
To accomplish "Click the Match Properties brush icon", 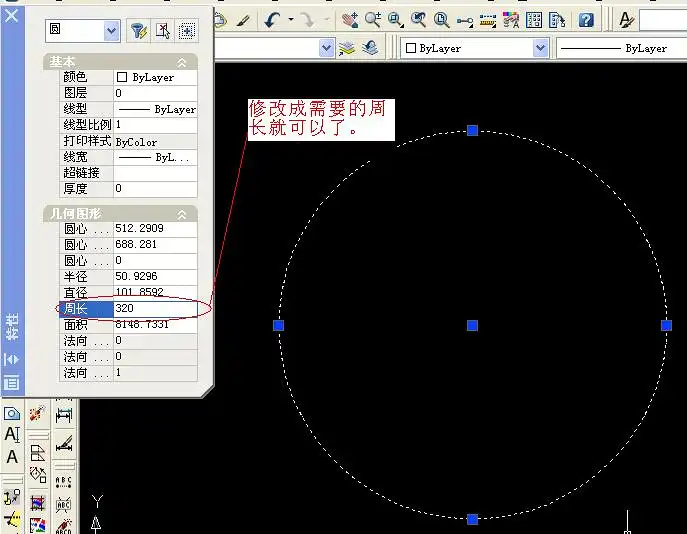I will 243,21.
